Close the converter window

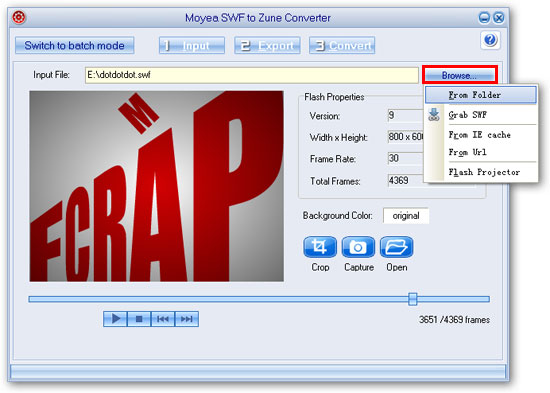(x=499, y=18)
